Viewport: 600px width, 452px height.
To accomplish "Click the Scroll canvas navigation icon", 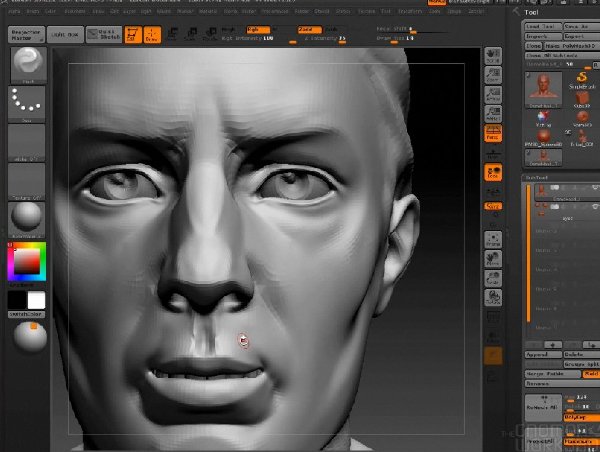I will pos(493,56).
